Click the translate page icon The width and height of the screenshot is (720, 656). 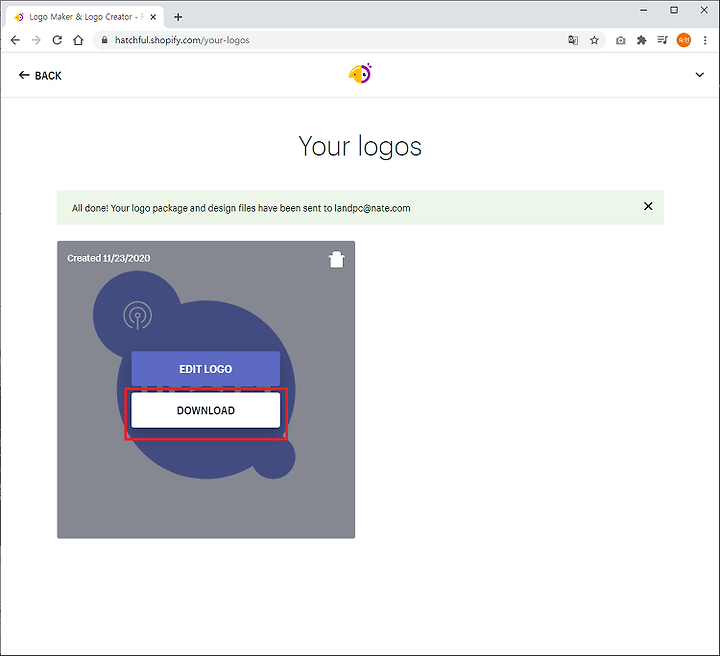pyautogui.click(x=573, y=40)
